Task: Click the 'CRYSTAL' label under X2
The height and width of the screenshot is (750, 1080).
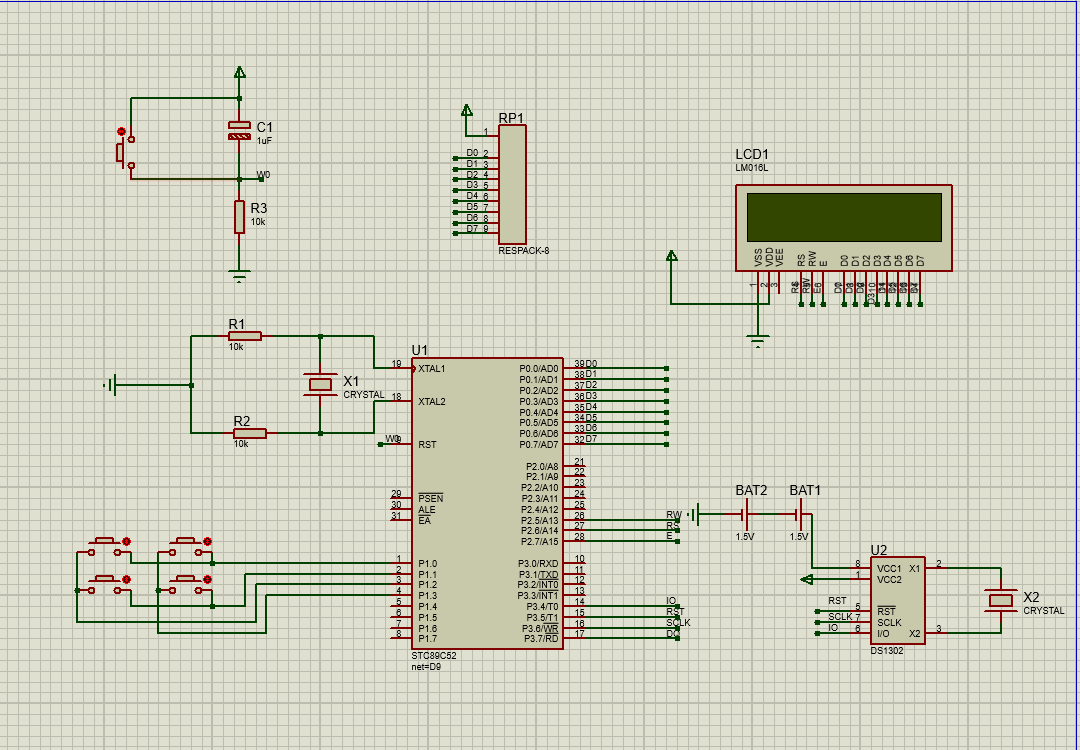Action: (x=1043, y=610)
